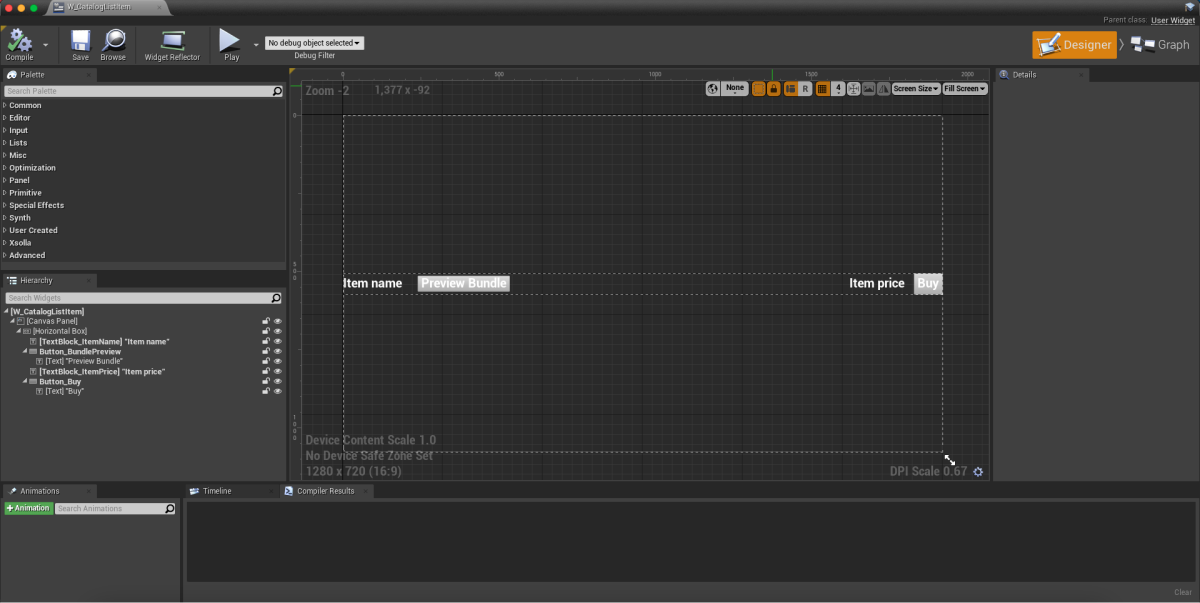Toggle lock icon on Canvas Panel row
The width and height of the screenshot is (1200, 603).
[x=267, y=321]
